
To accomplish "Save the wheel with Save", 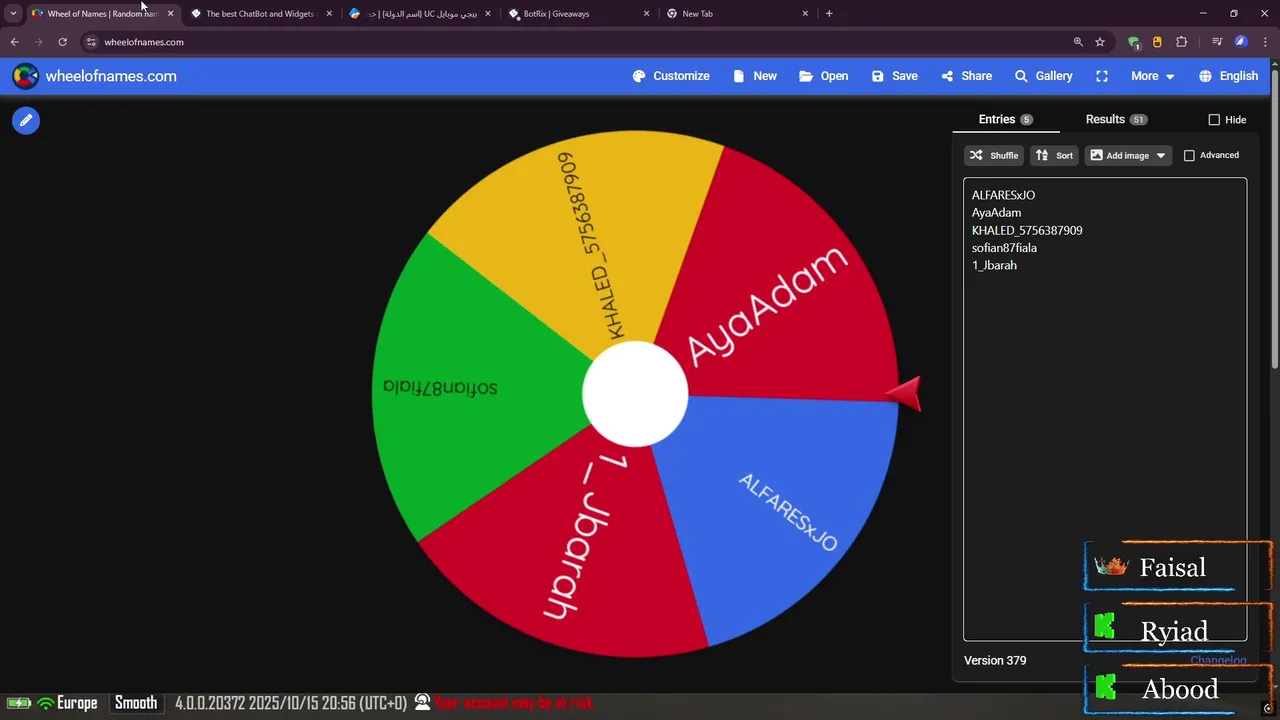I will coord(894,76).
